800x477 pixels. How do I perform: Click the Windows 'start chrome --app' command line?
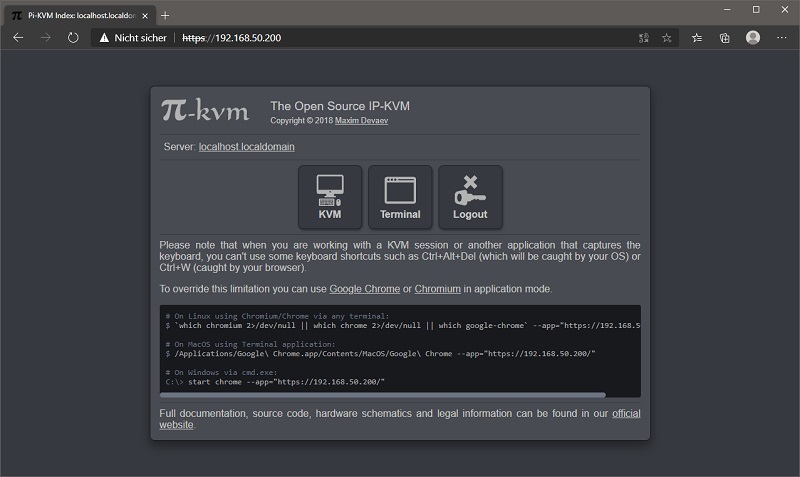click(275, 382)
